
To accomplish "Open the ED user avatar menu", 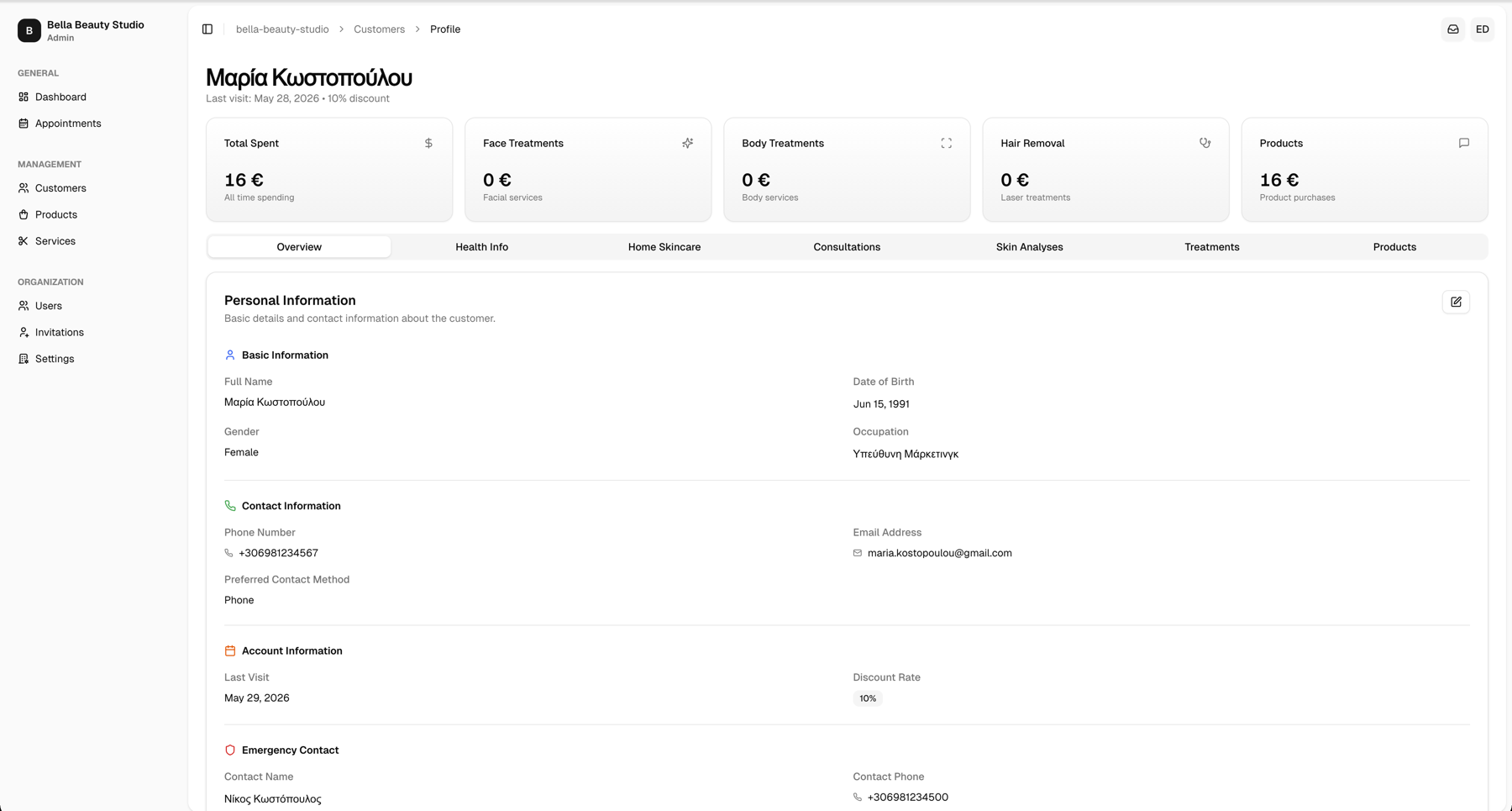I will [x=1483, y=29].
